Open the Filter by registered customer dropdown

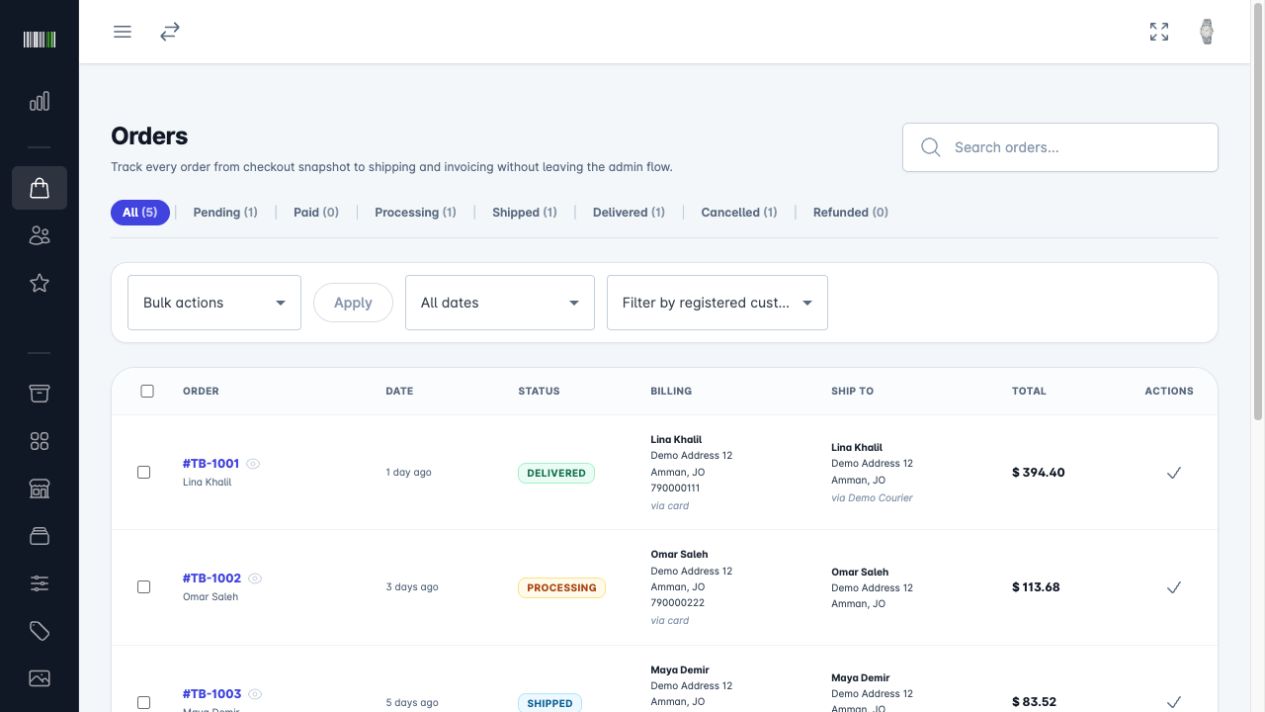(717, 303)
